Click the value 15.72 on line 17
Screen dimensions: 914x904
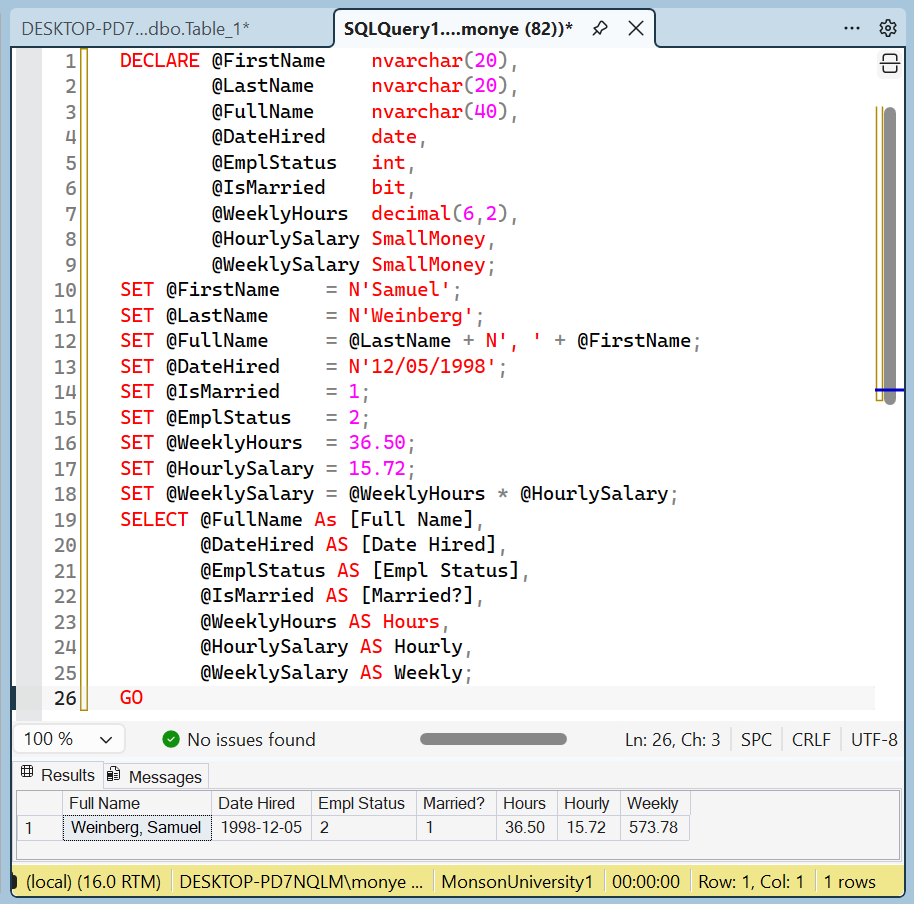click(377, 468)
